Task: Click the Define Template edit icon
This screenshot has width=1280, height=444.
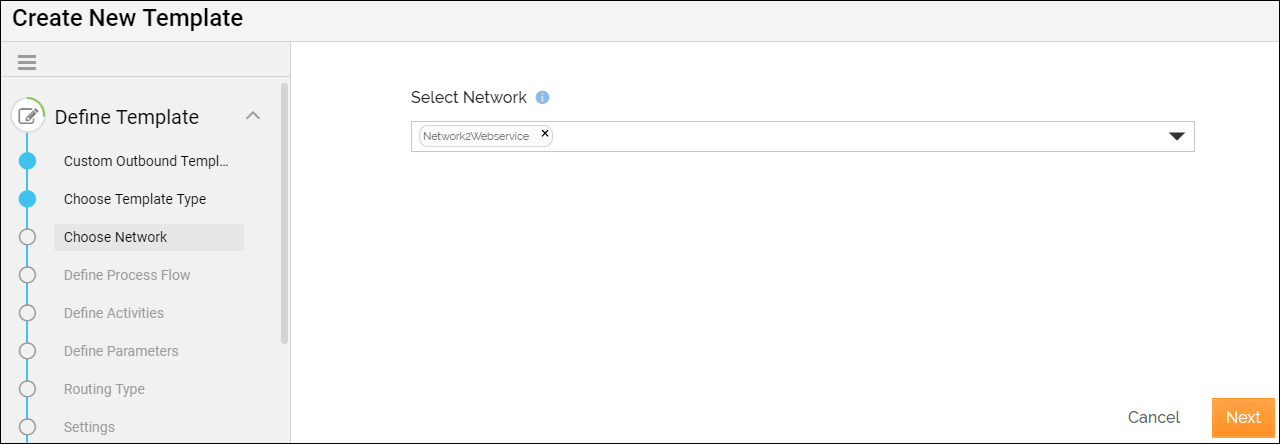Action: point(28,116)
